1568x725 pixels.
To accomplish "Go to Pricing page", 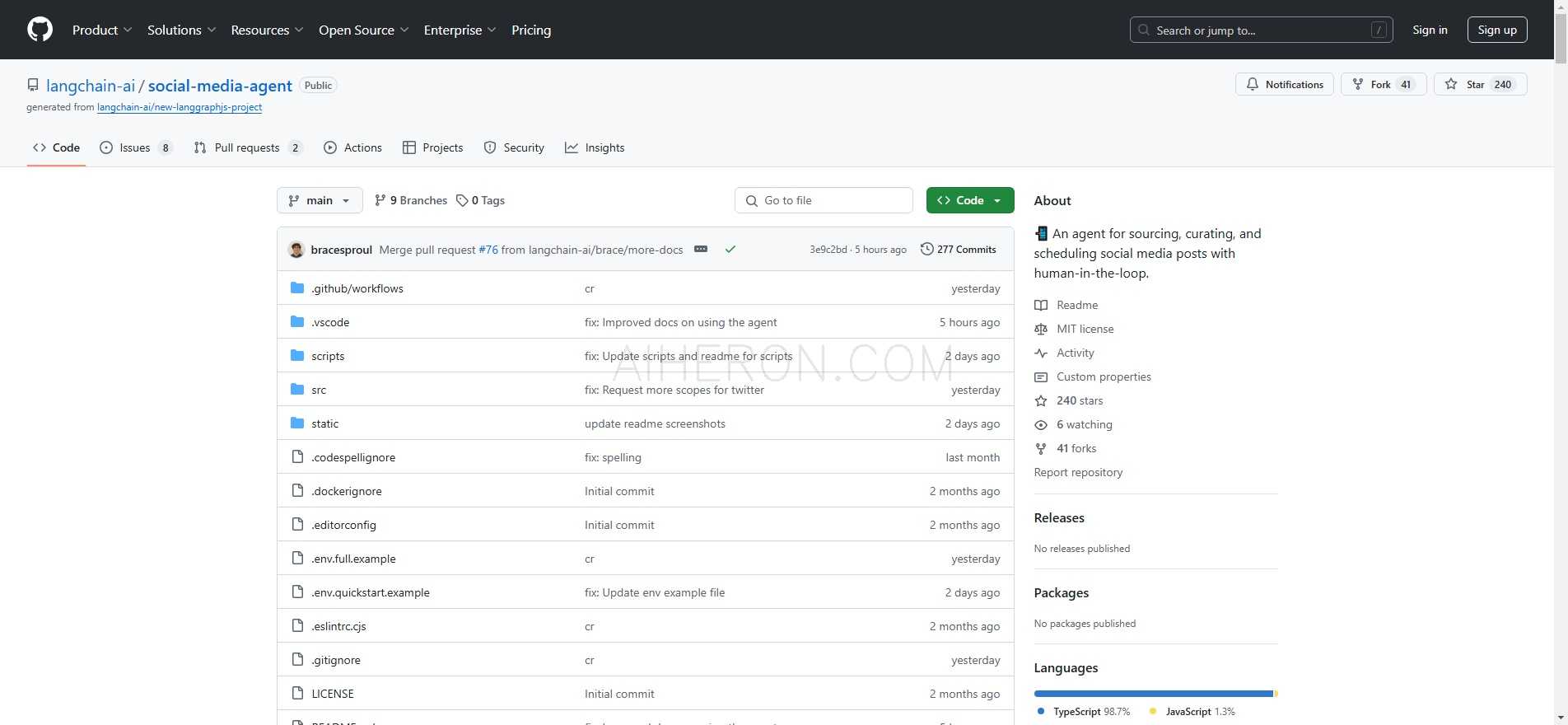I will (x=531, y=30).
